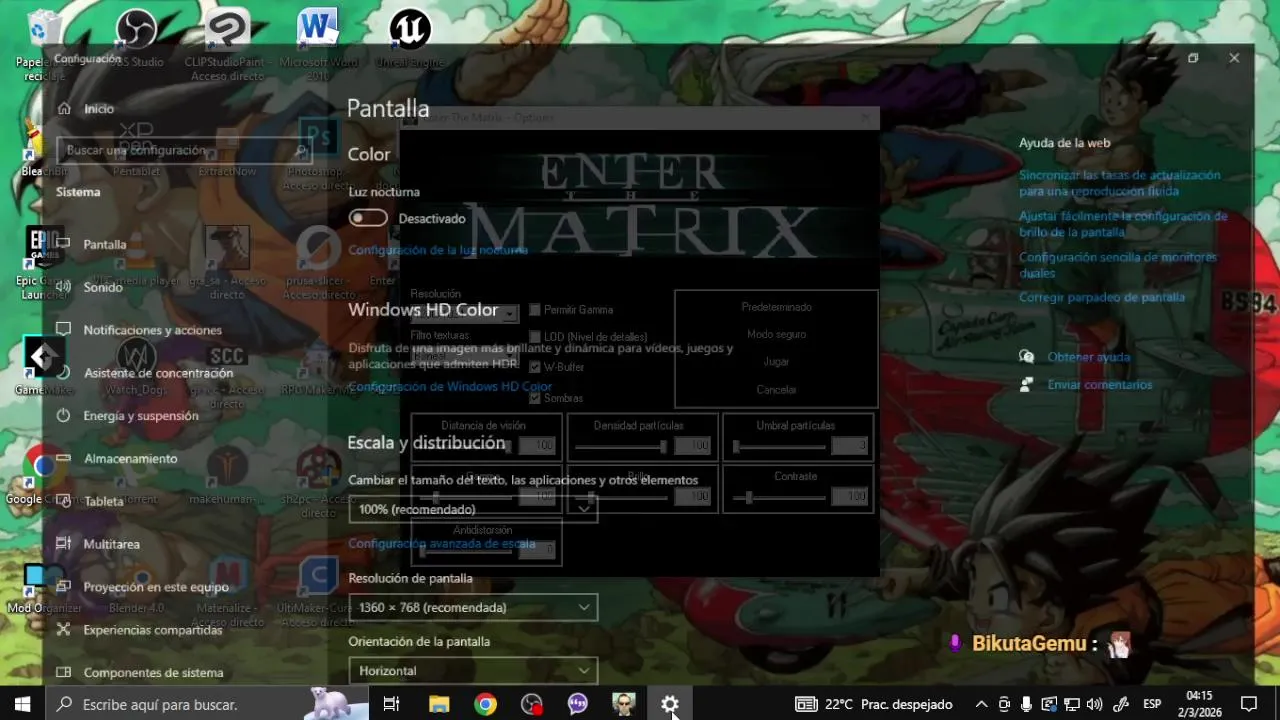This screenshot has width=1280, height=720.
Task: Click Cancelar in Enter The Matrix options
Action: 776,390
